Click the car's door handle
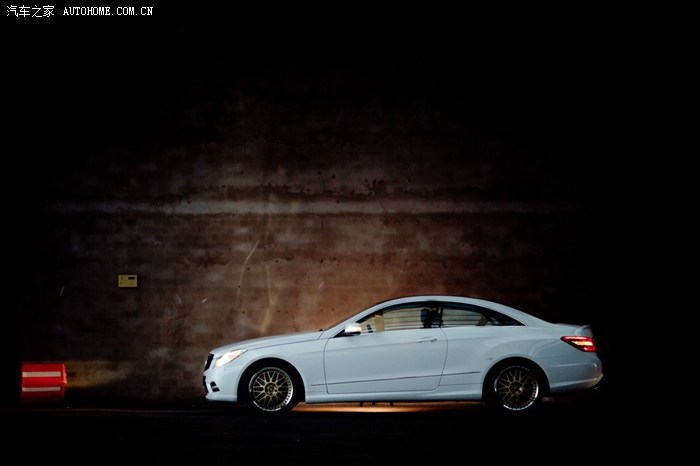This screenshot has height=466, width=700. pos(427,339)
